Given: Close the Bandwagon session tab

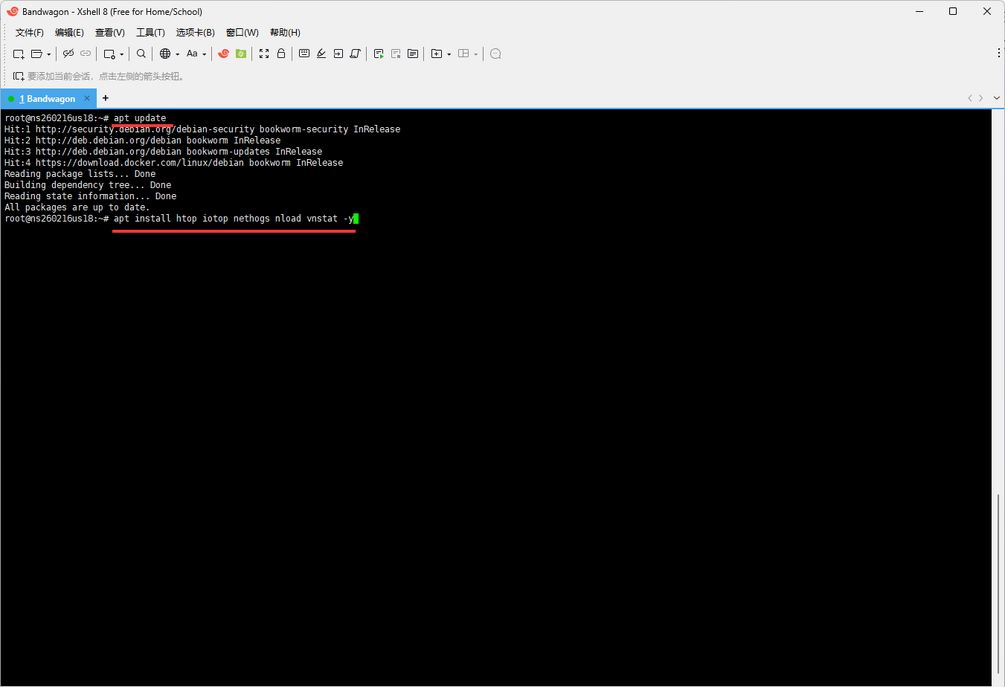Looking at the screenshot, I should click(x=87, y=99).
